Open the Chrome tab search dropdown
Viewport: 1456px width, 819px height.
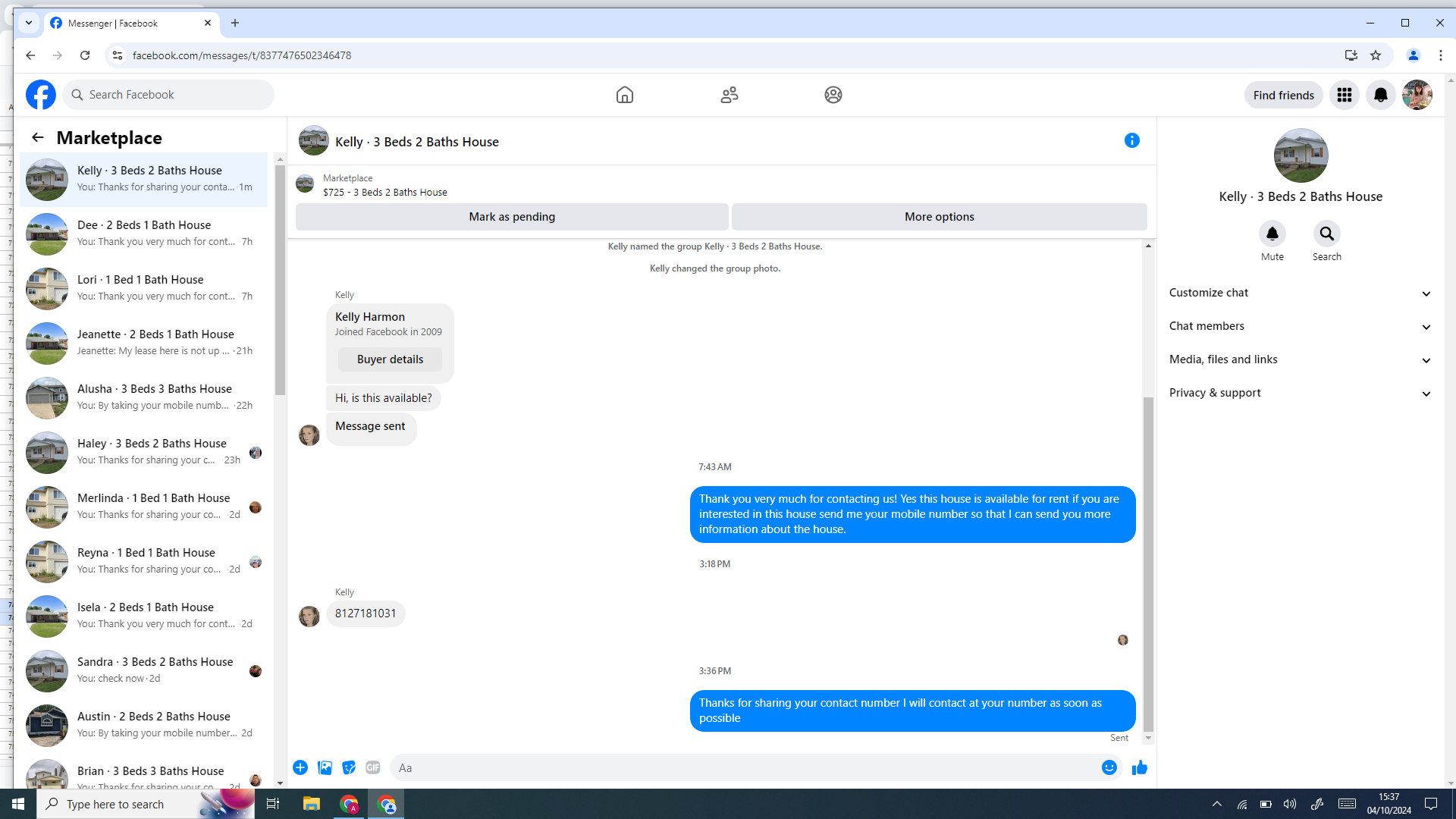29,23
